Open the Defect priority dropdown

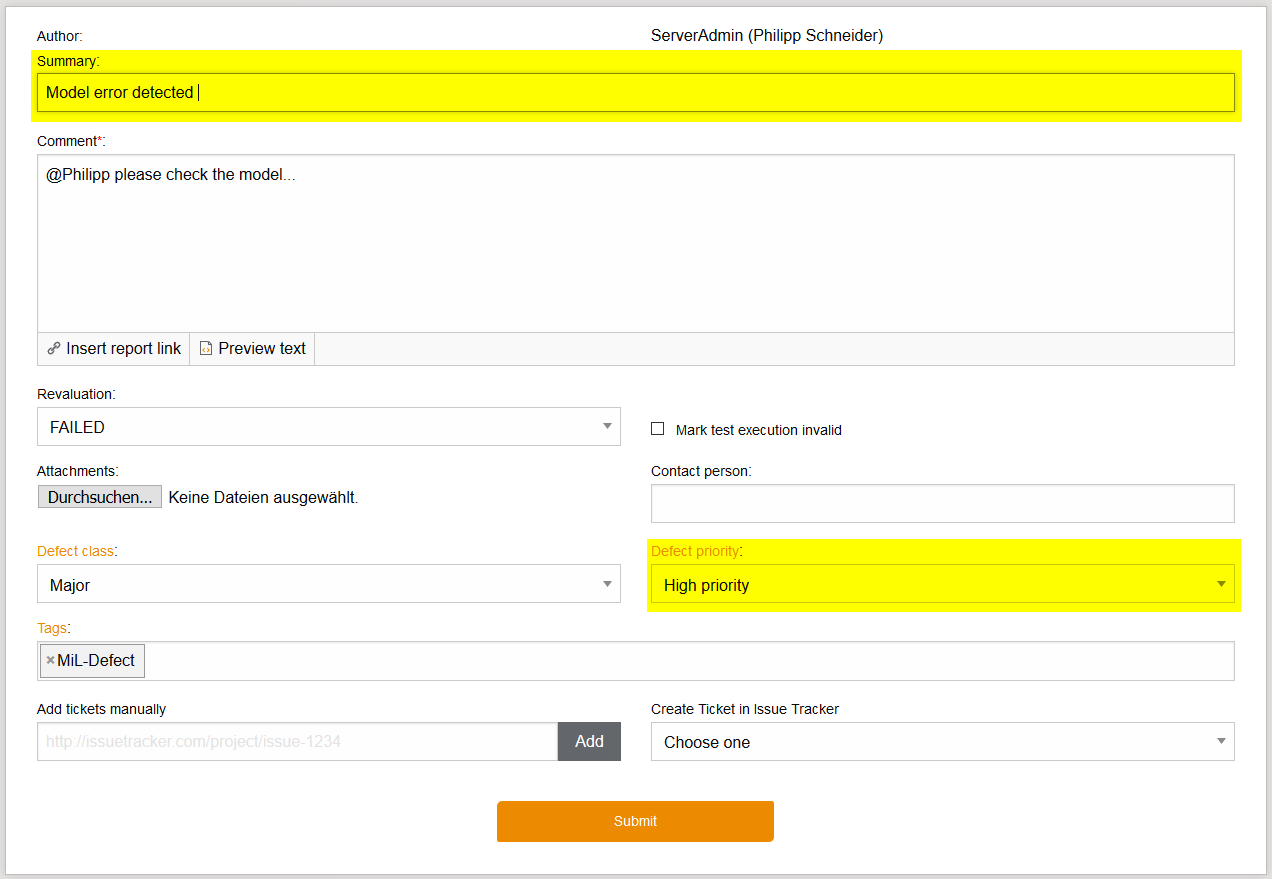coord(942,585)
